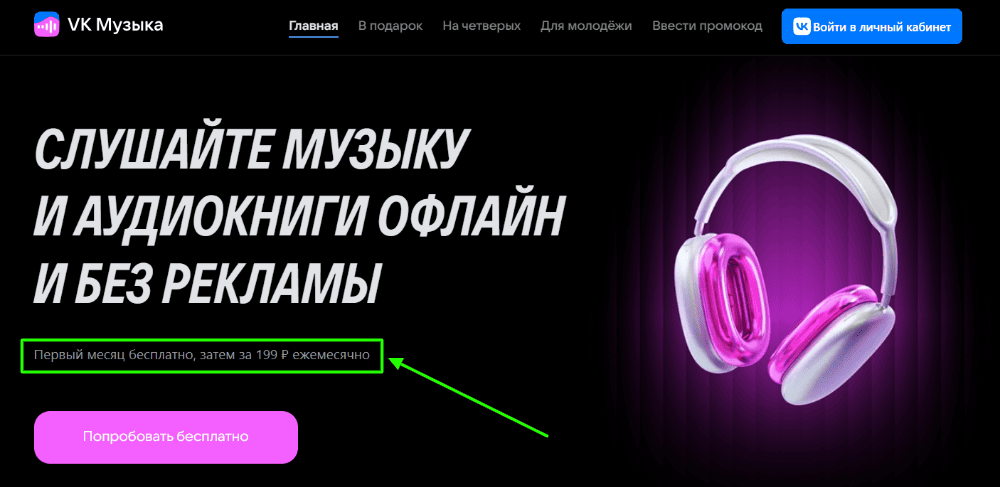Click the VK logo inside the login button

coord(802,27)
